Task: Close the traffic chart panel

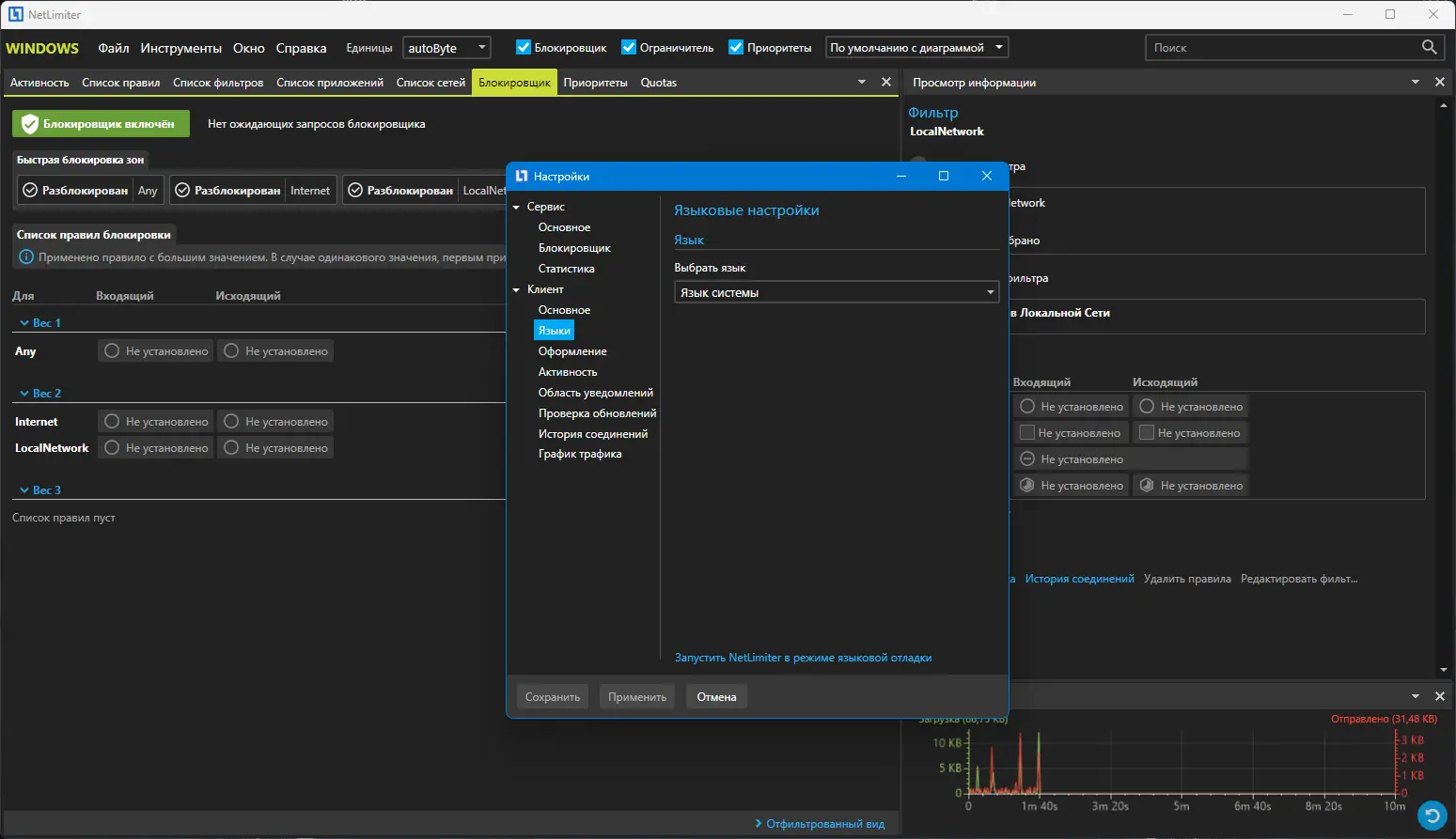Action: point(1439,696)
